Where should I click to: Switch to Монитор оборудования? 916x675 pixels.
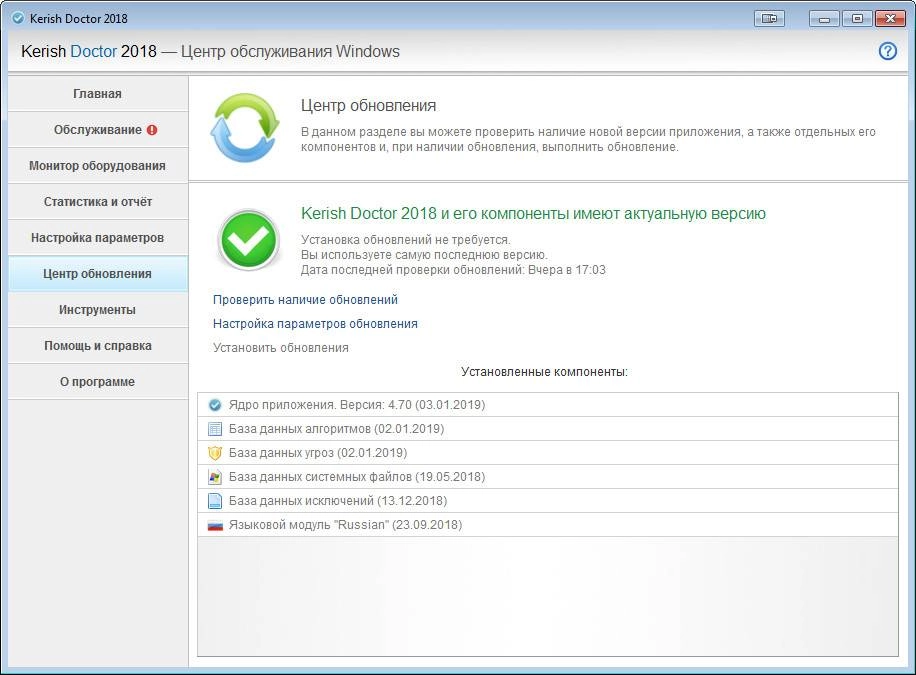point(98,165)
